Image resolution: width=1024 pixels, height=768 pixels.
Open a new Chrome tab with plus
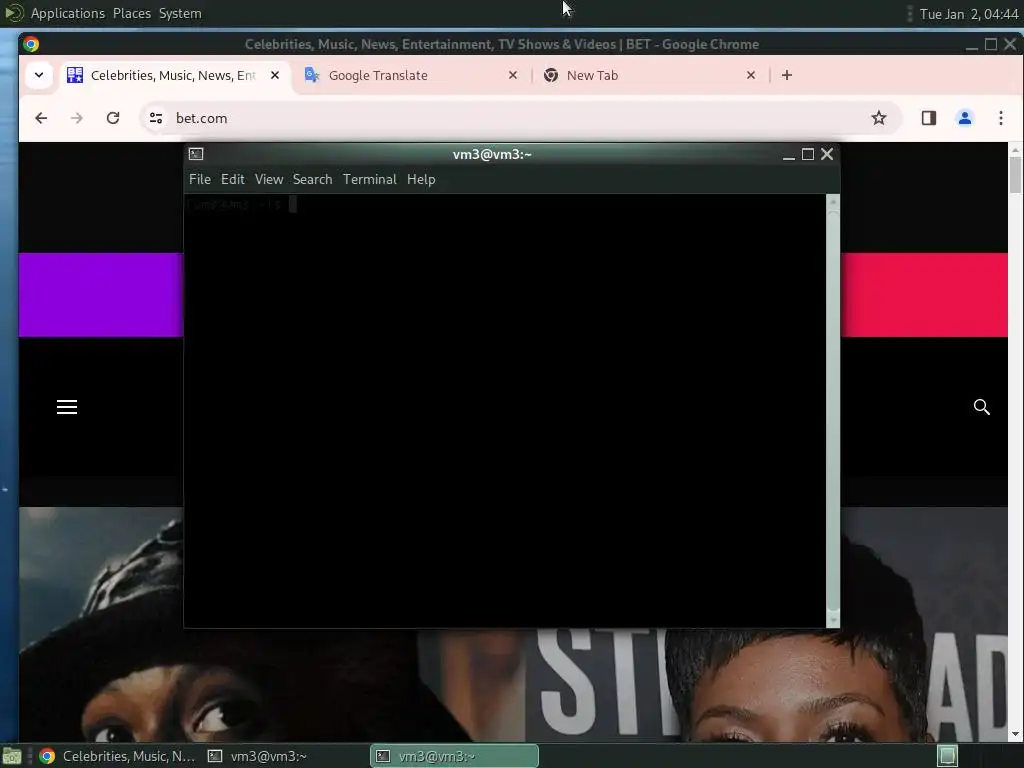coord(787,75)
